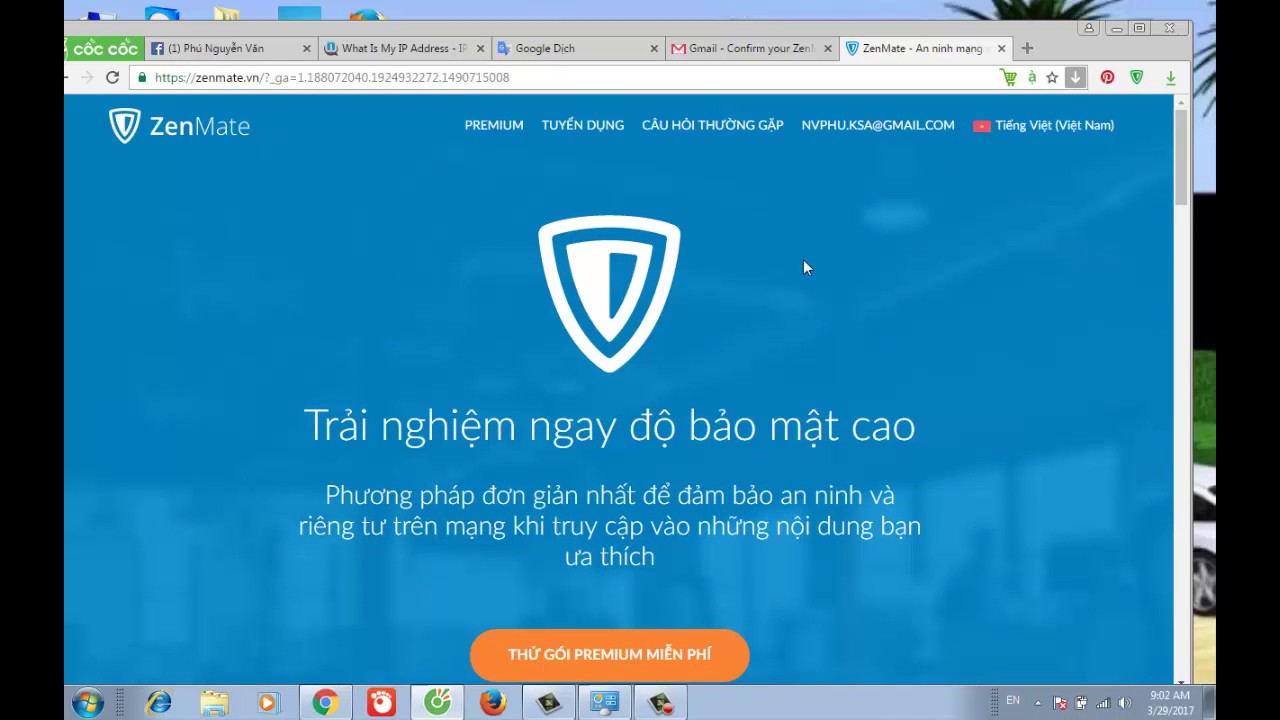Click the taskbar clock showing 9:02 AM
The height and width of the screenshot is (720, 1280).
click(x=1170, y=703)
